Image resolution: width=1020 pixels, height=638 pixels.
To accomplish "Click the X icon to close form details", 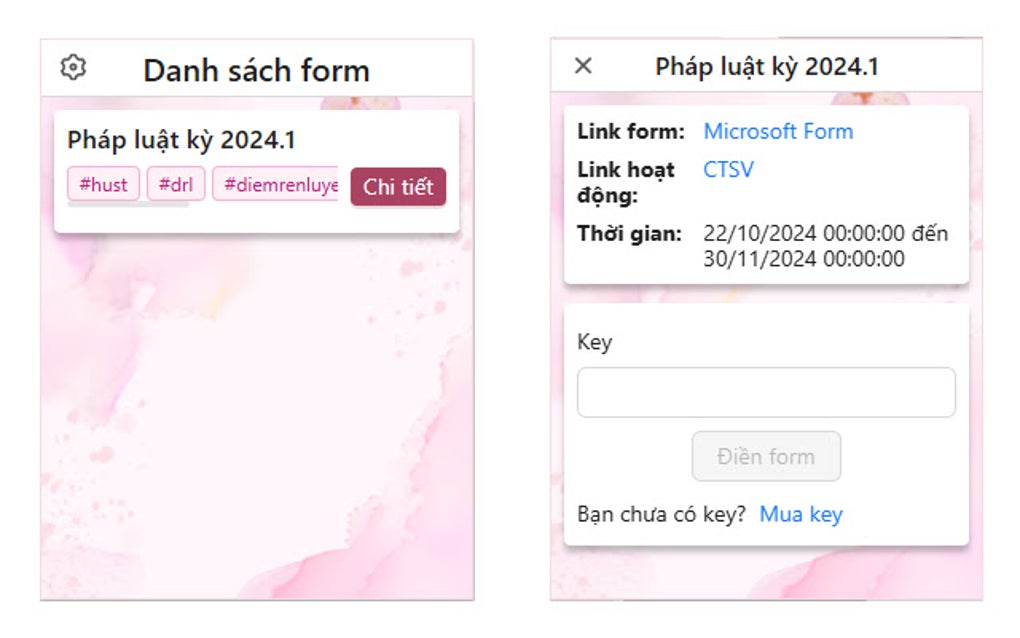I will pos(583,64).
